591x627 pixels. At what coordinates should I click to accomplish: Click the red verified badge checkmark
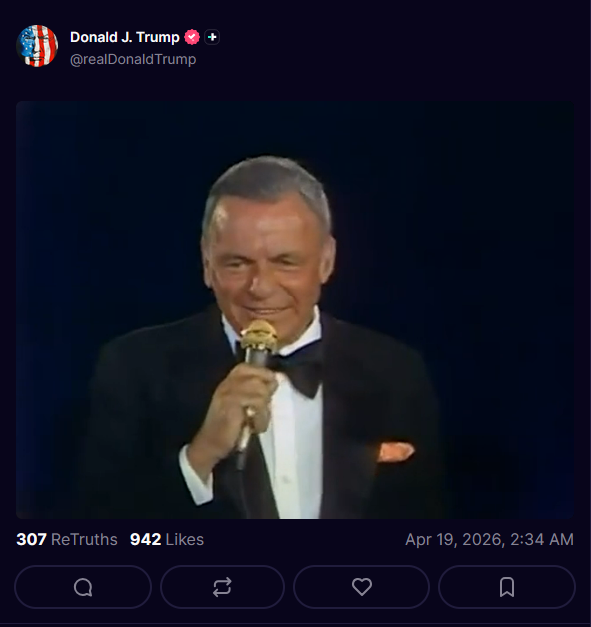point(192,37)
